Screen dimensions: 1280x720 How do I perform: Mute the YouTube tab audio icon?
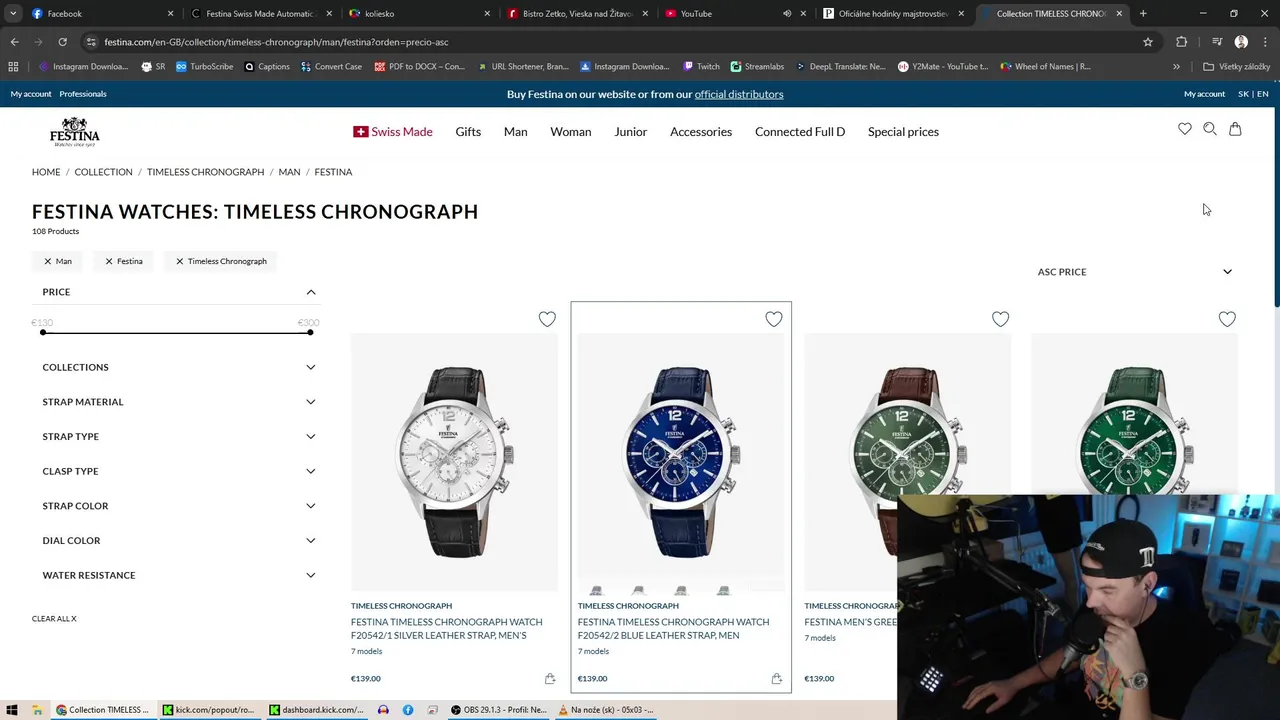787,14
